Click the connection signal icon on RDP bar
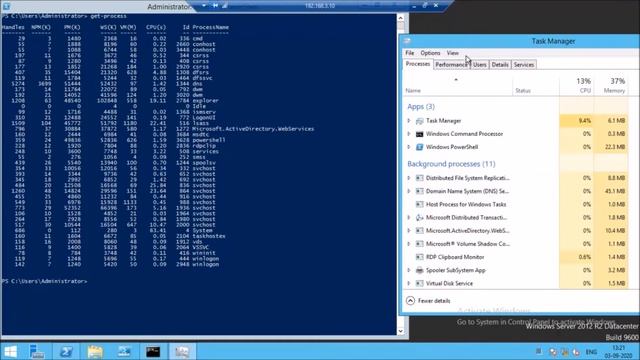The height and width of the screenshot is (360, 640). click(224, 5)
